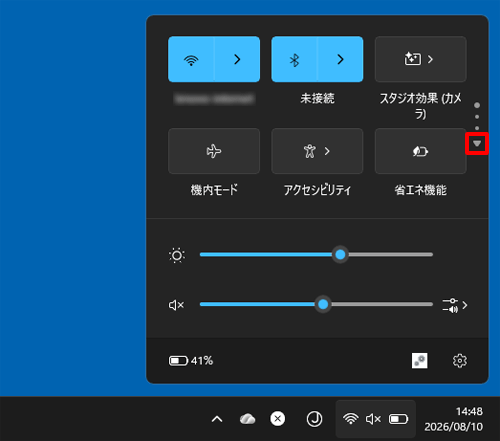Enable airplane mode (機内モード)

[214, 151]
